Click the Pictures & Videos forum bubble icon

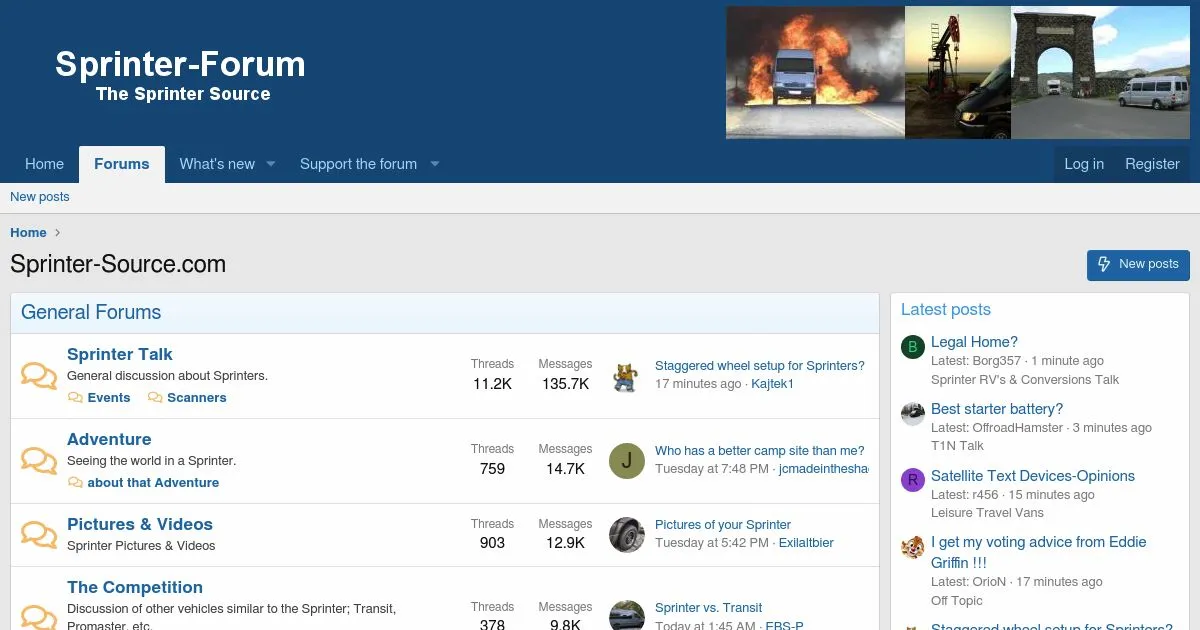point(39,535)
